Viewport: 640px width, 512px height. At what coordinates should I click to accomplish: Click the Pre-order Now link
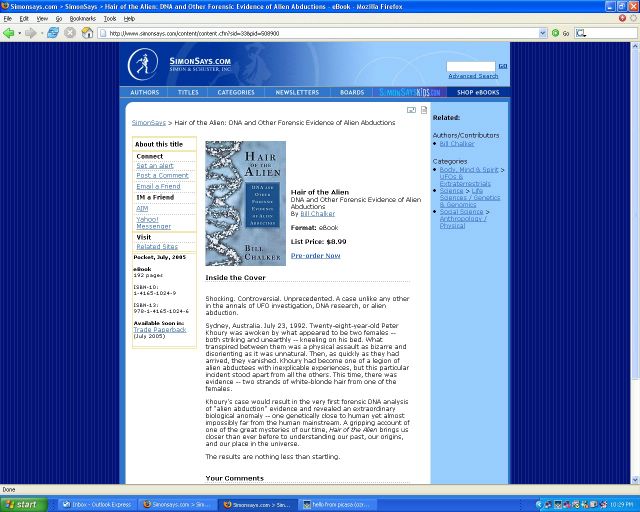[315, 255]
